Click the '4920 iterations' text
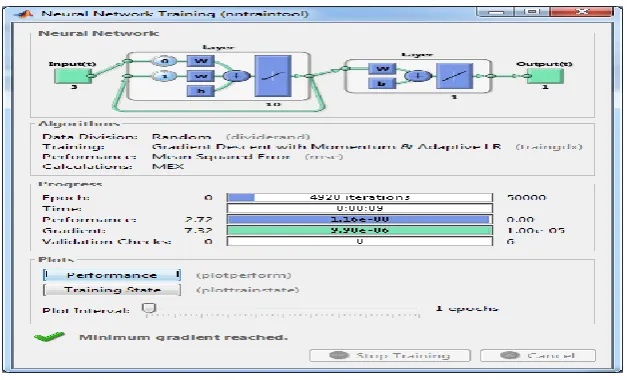Viewport: 631px width, 380px height. 360,197
